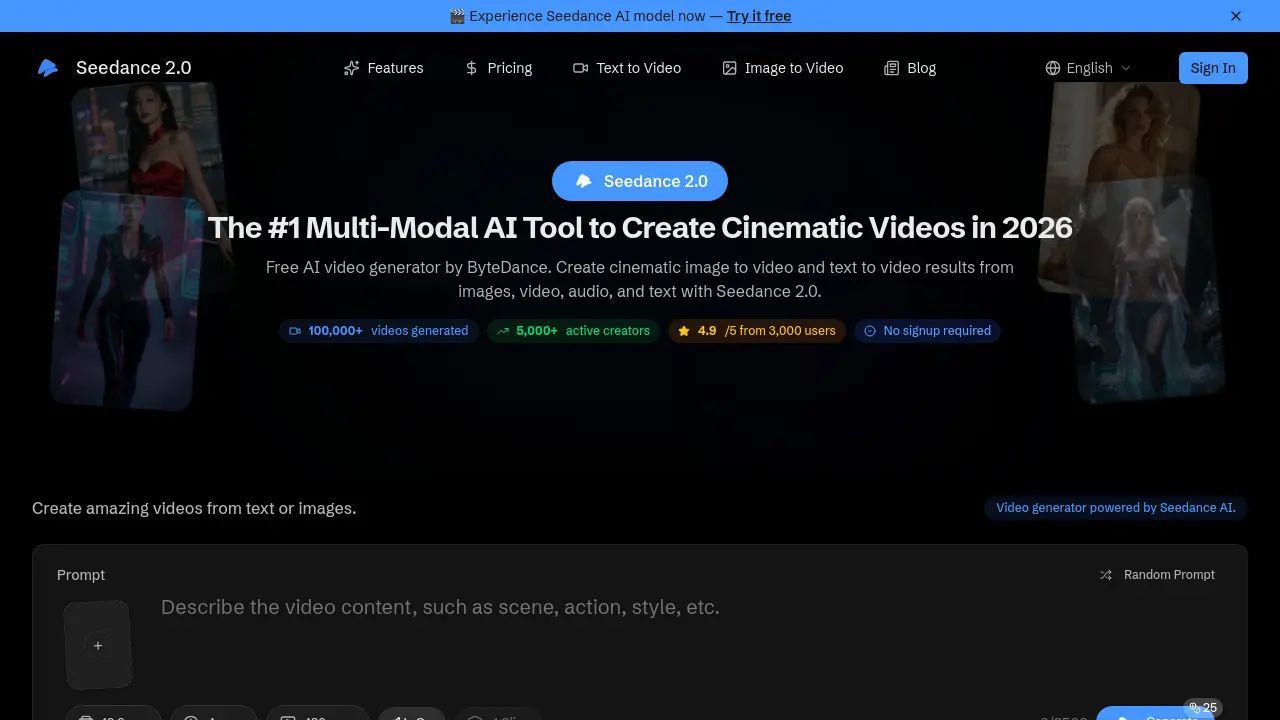Click the Seedance 2.0 logo in the header

(113, 68)
